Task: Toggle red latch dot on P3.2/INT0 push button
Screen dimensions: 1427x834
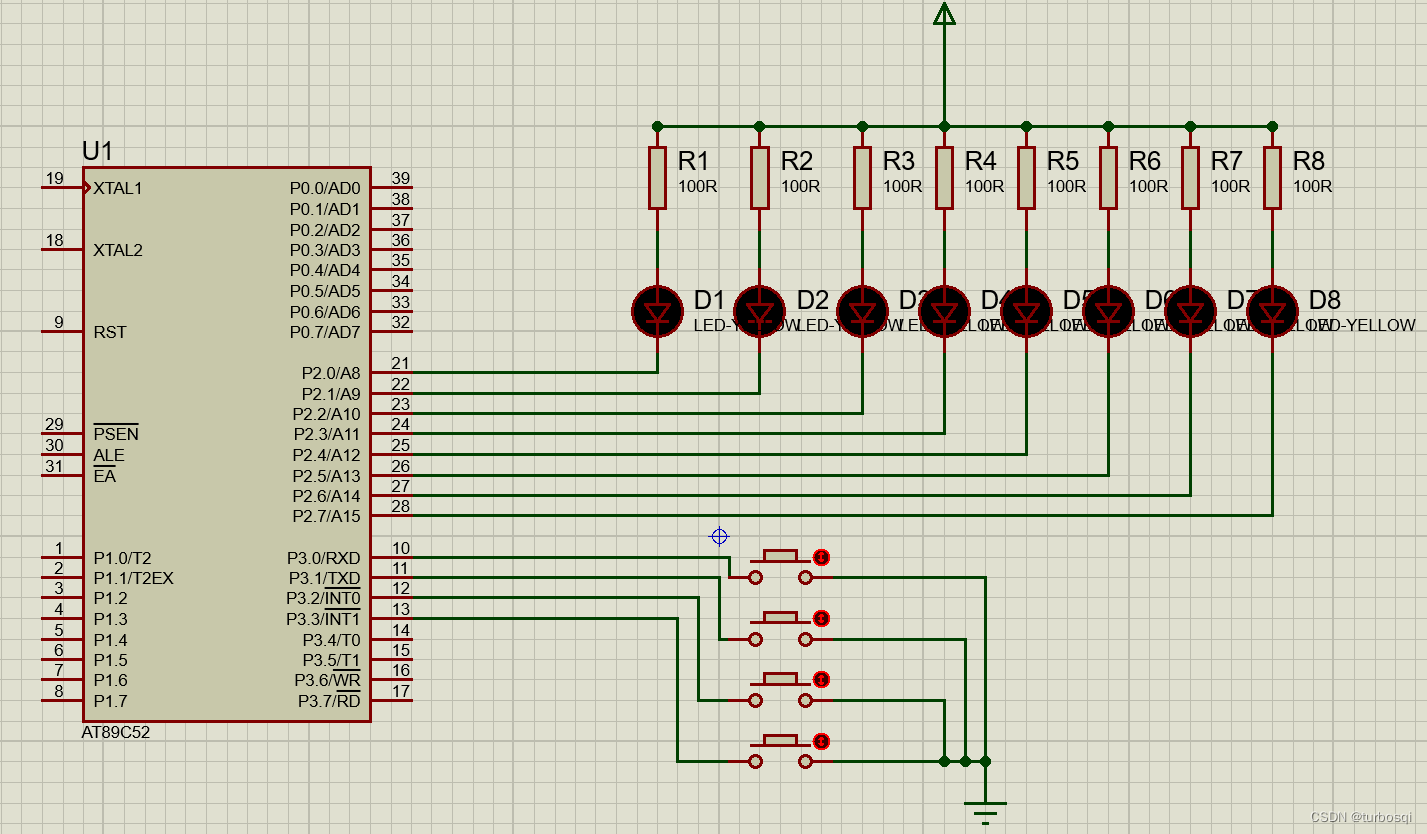Action: pyautogui.click(x=821, y=680)
